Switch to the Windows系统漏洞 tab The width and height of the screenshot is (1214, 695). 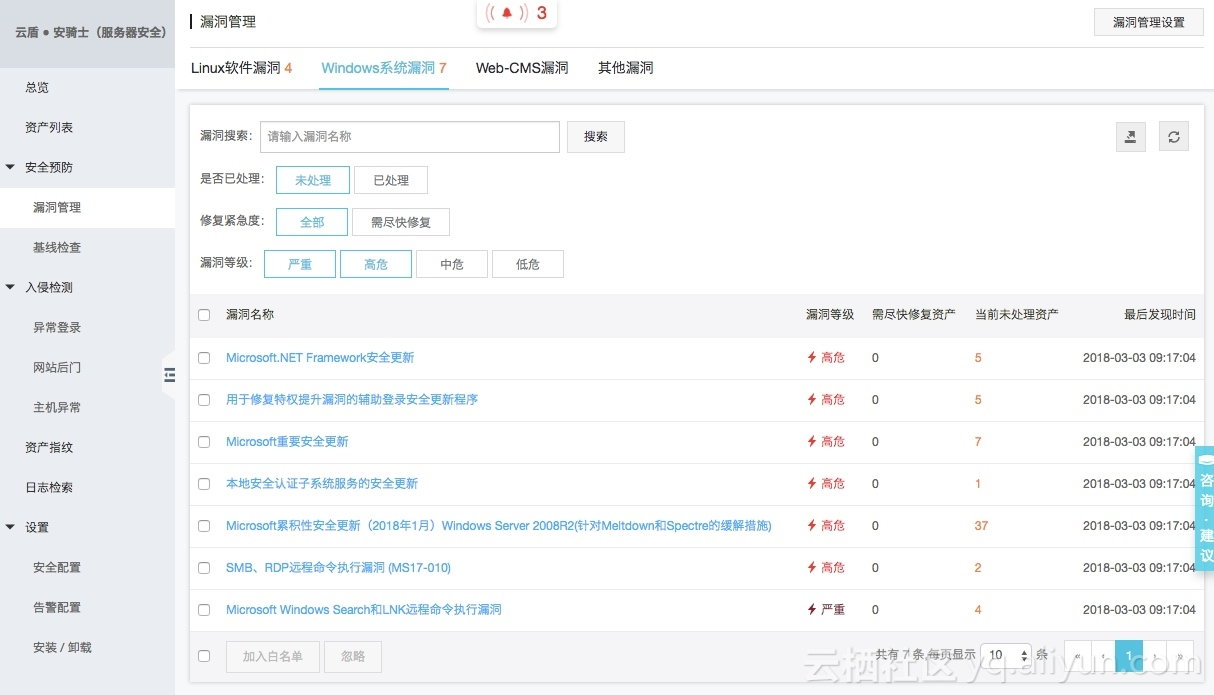(384, 68)
